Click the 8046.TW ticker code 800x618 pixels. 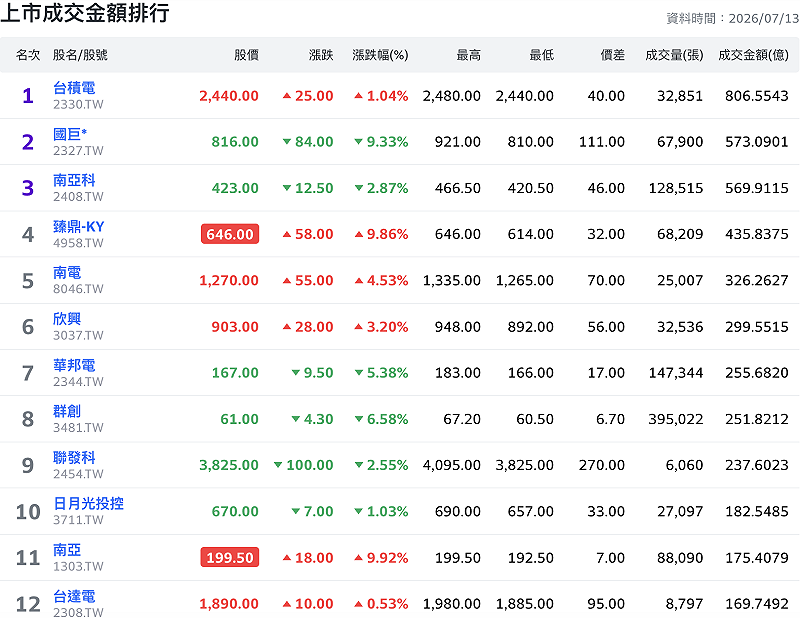tap(78, 289)
